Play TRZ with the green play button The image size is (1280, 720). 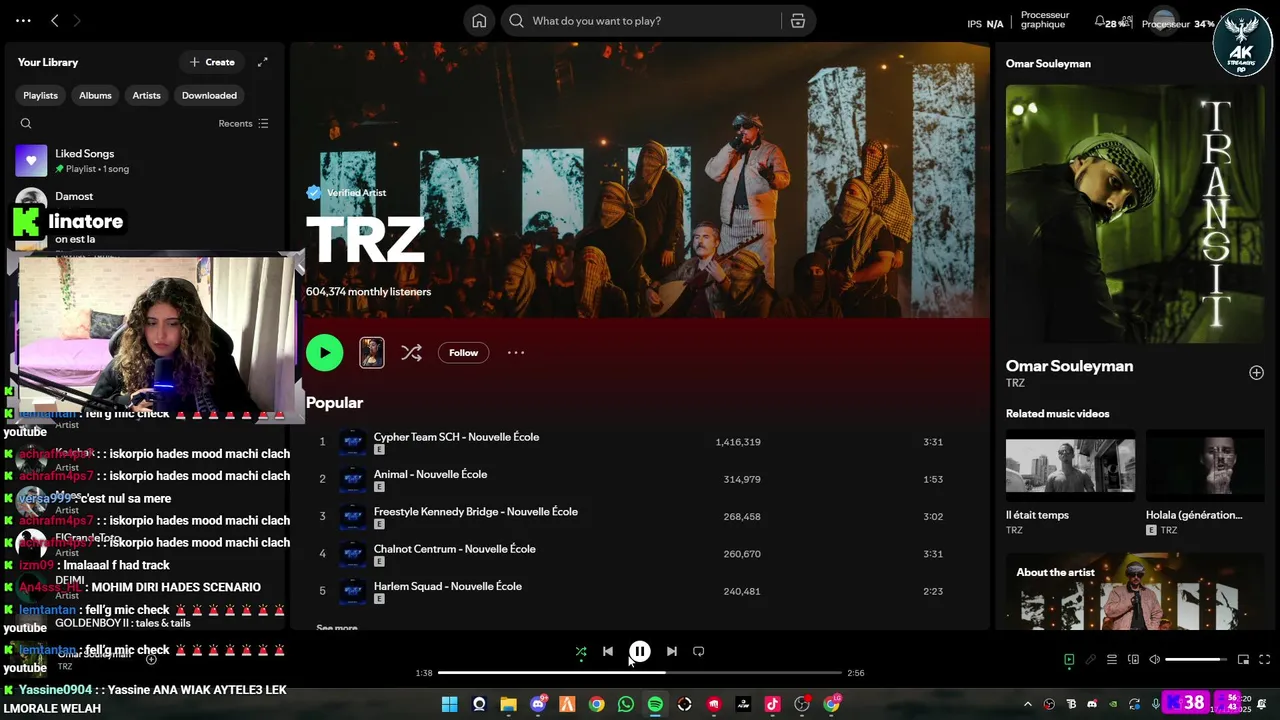(x=324, y=353)
